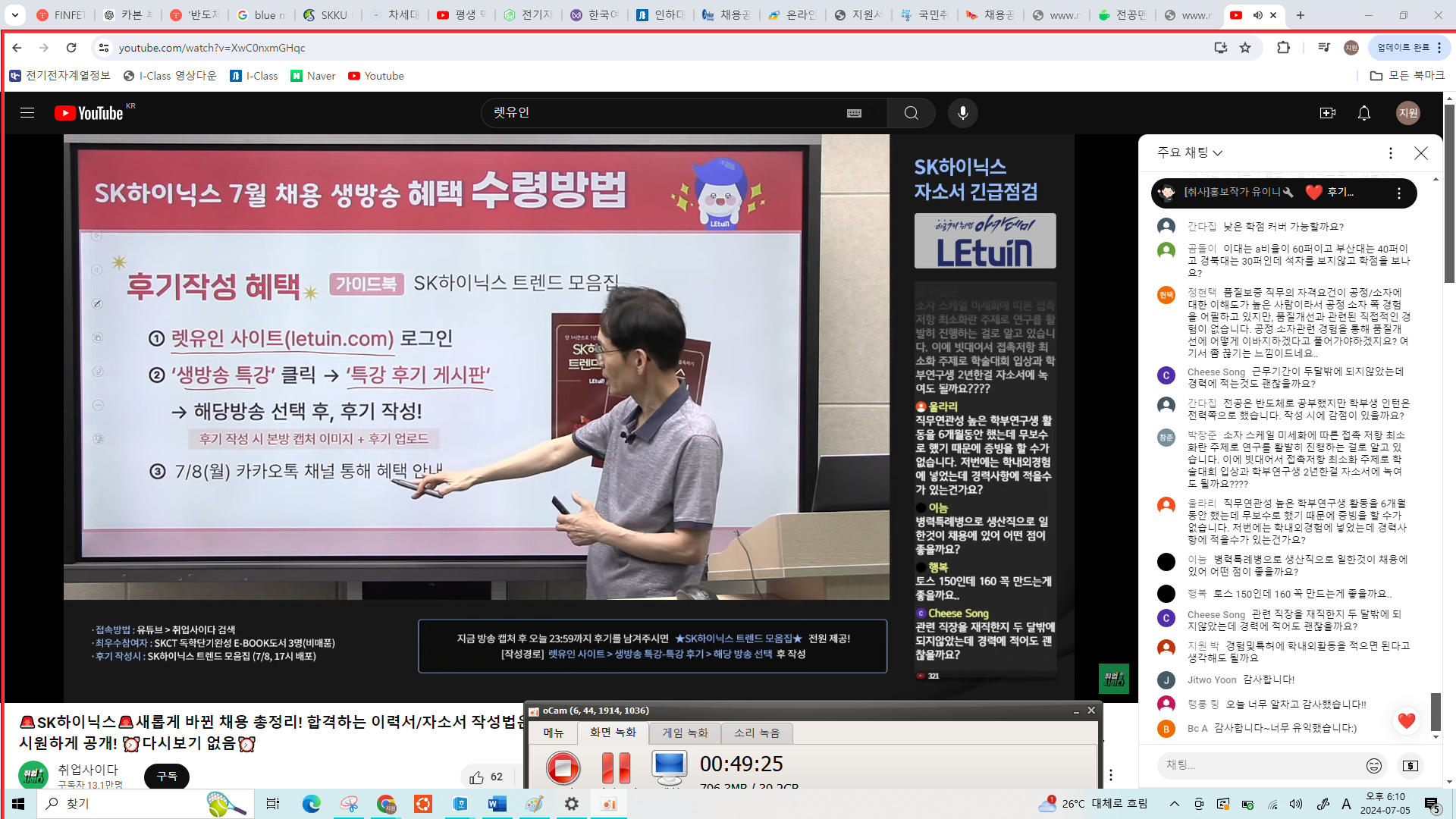Click the YouTube search magnifier button

[x=911, y=113]
